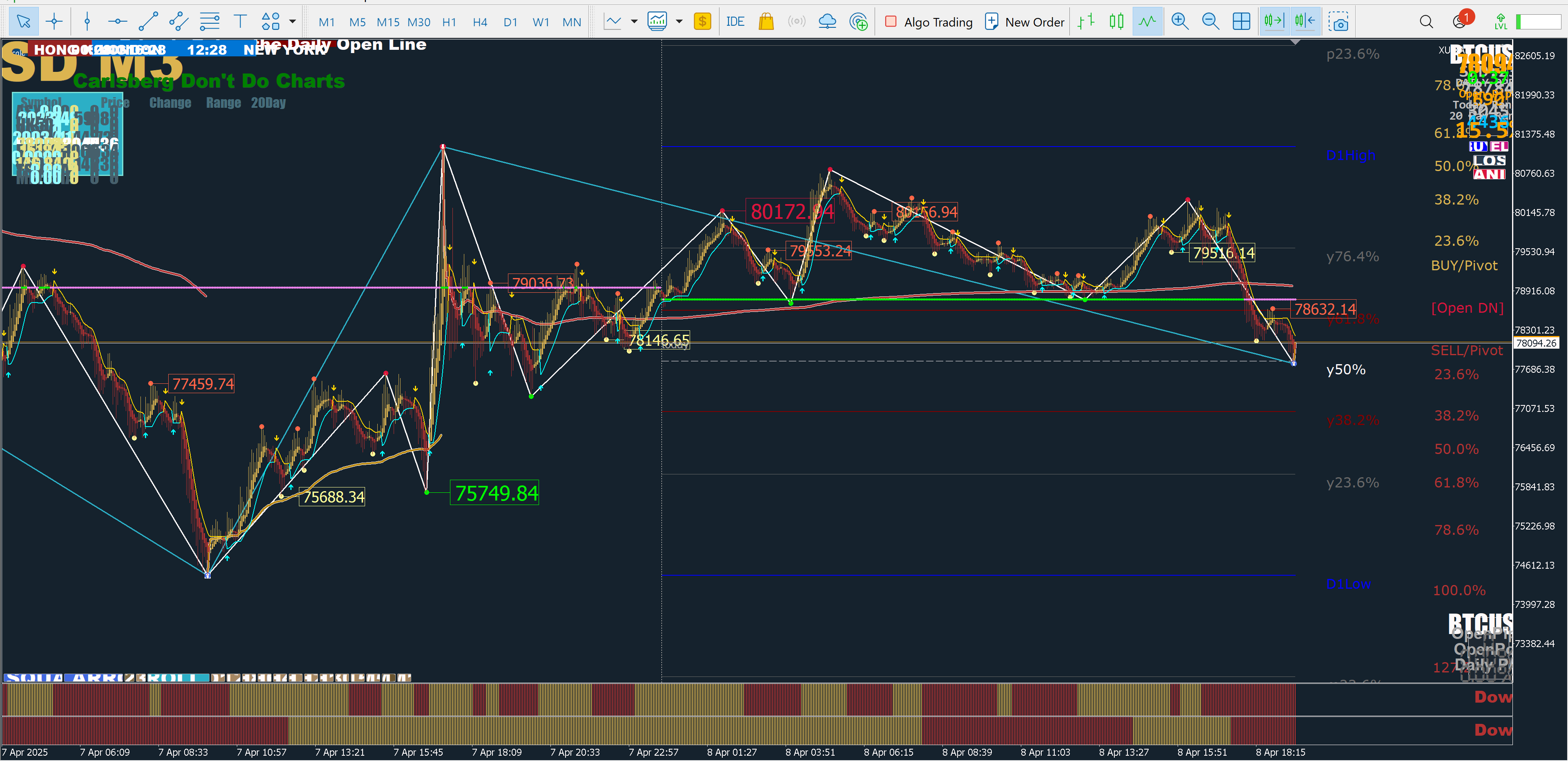Expand the shapes objects dropdown arrow
This screenshot has width=1568, height=761.
tap(292, 22)
